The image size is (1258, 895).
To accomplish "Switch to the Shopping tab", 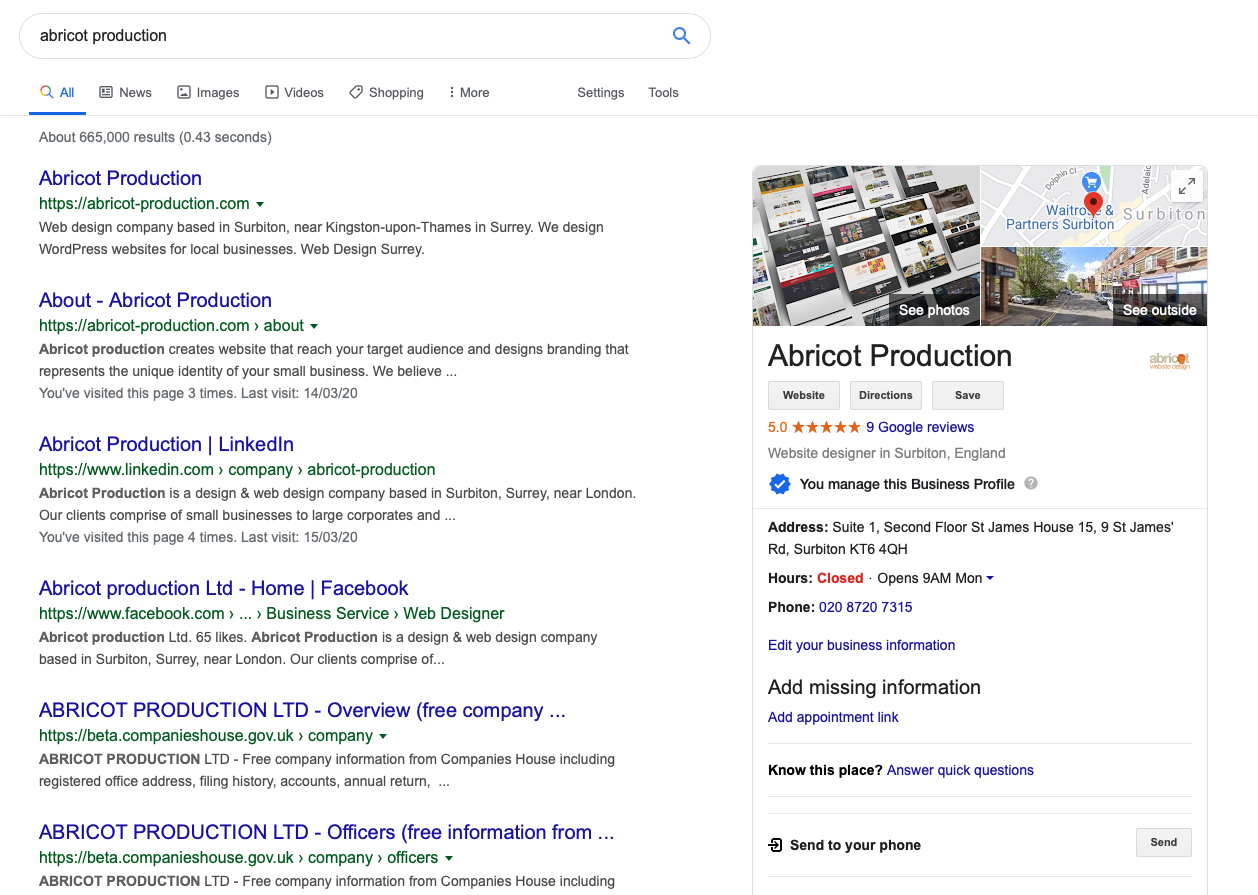I will (386, 92).
